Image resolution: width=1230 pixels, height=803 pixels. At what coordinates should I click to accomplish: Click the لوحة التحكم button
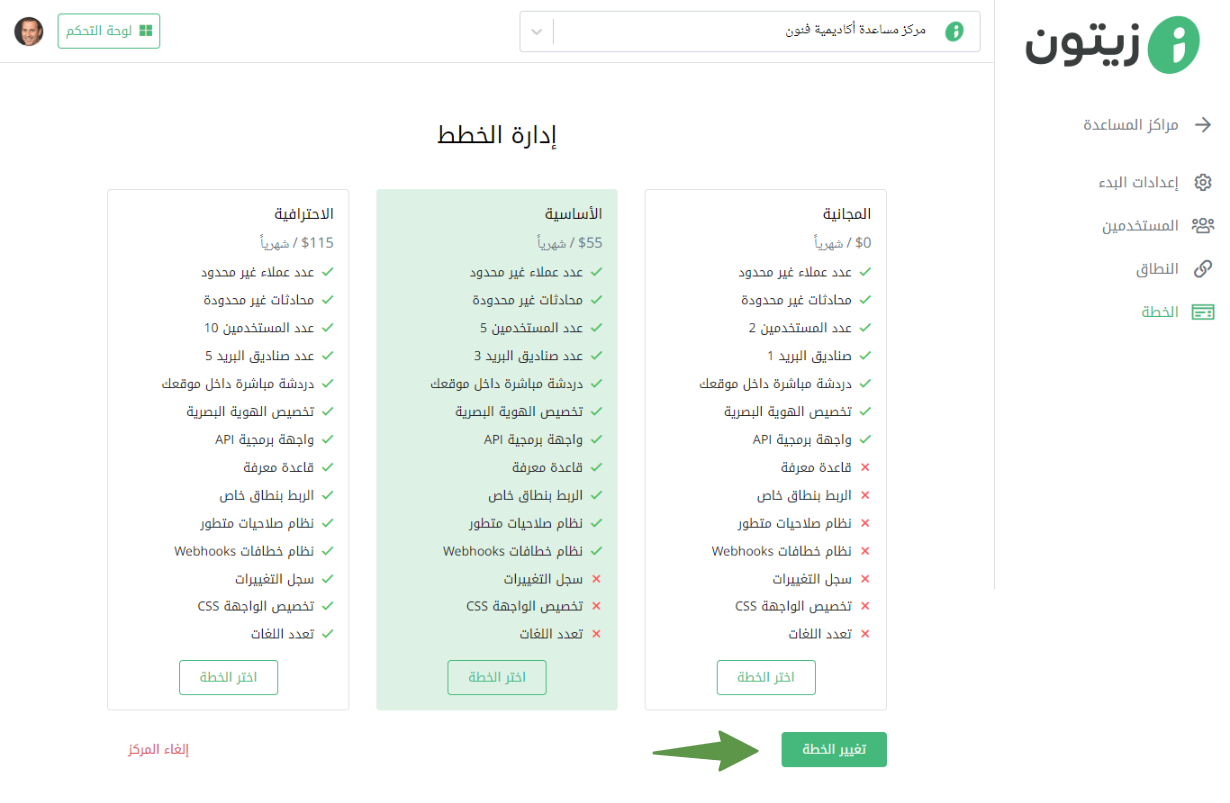coord(109,31)
